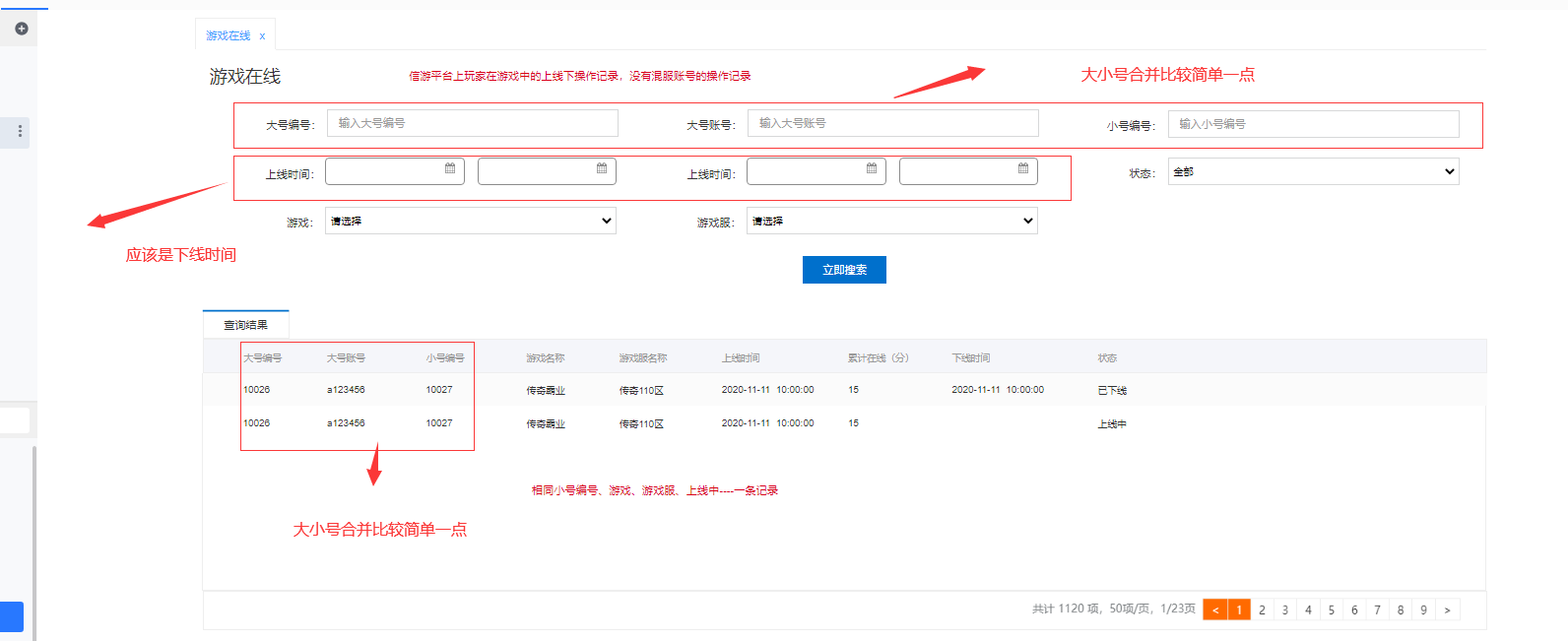Focus the 小号编号 input field
The height and width of the screenshot is (641, 1568).
(x=1314, y=124)
